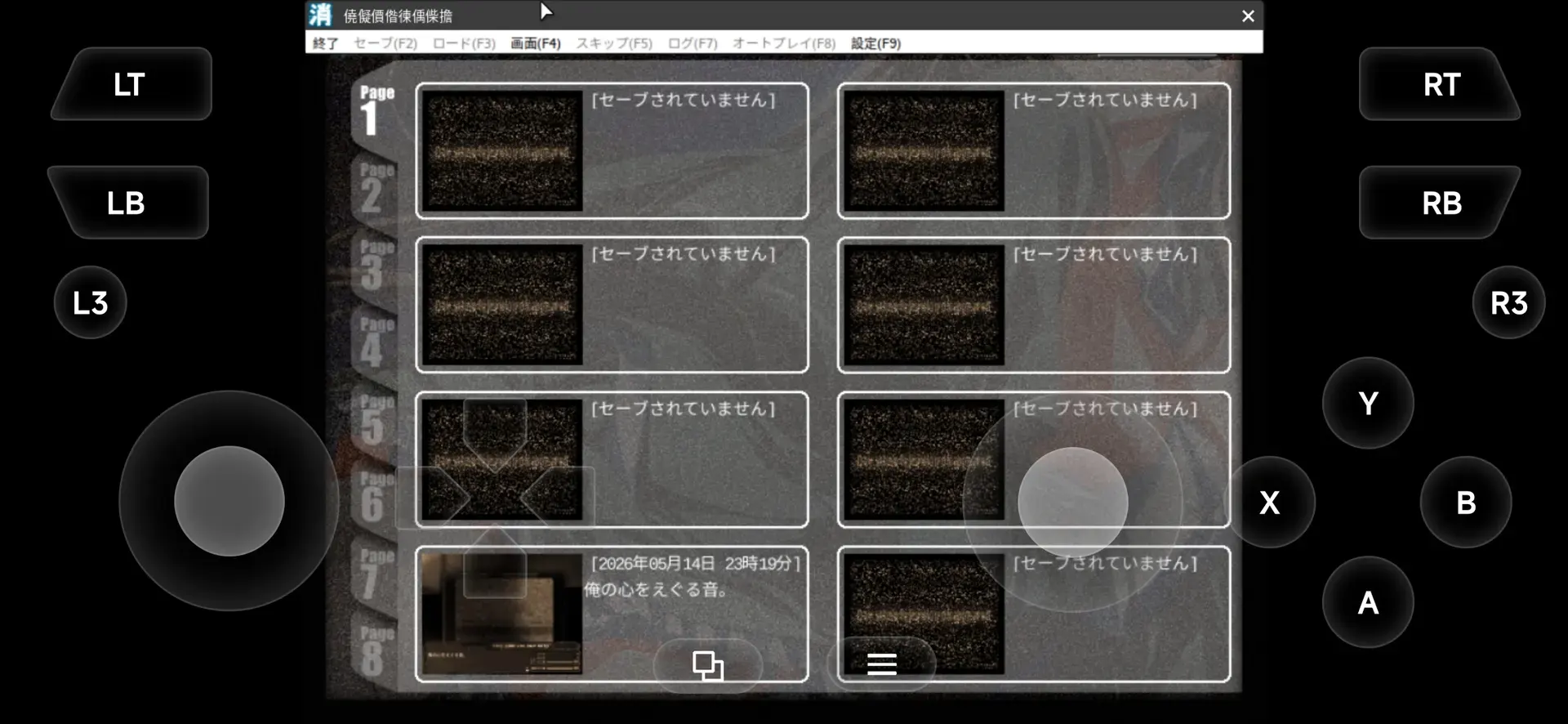Touch the right analog stick knob
1568x724 pixels.
point(1073,503)
